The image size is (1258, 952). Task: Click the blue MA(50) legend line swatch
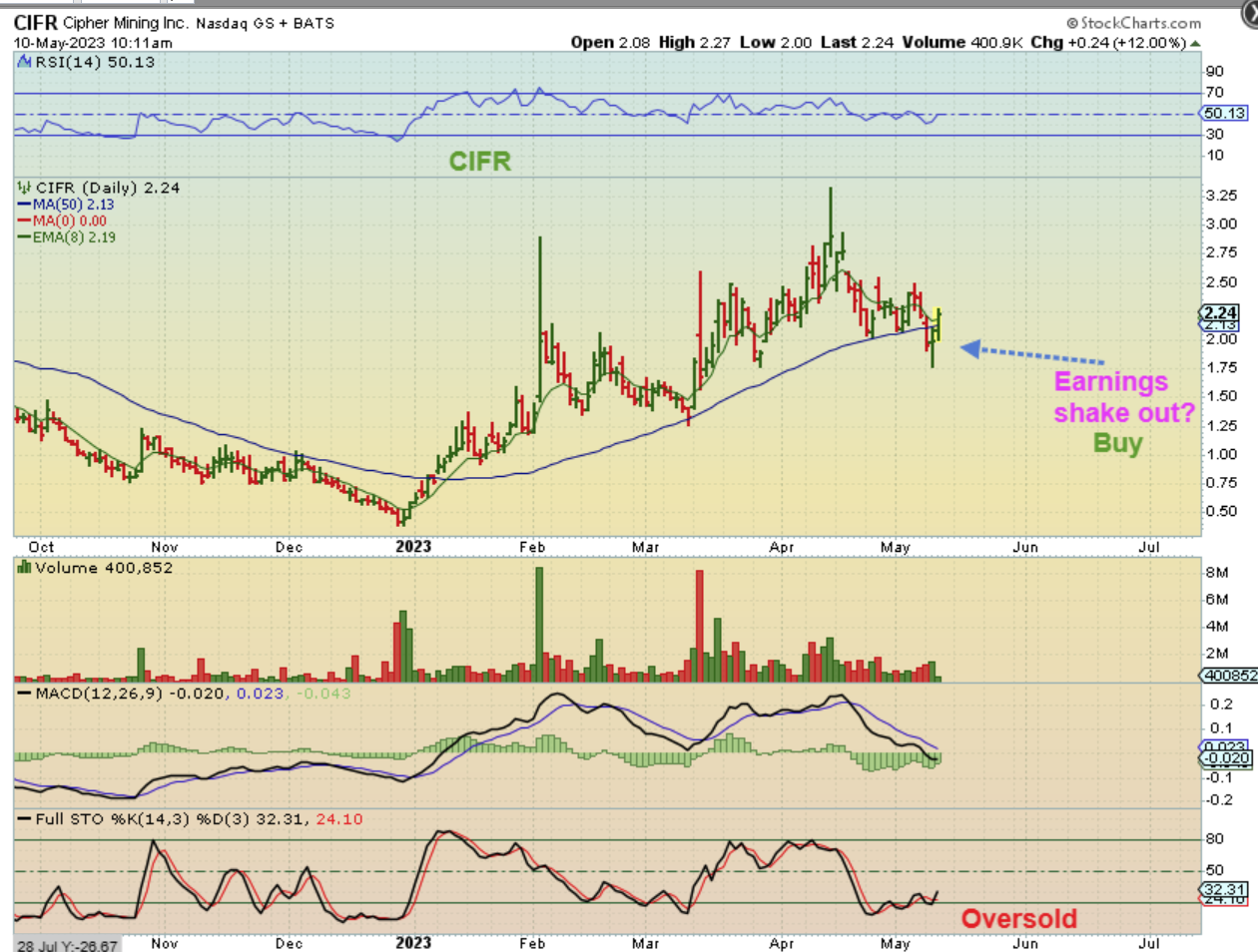tap(25, 205)
